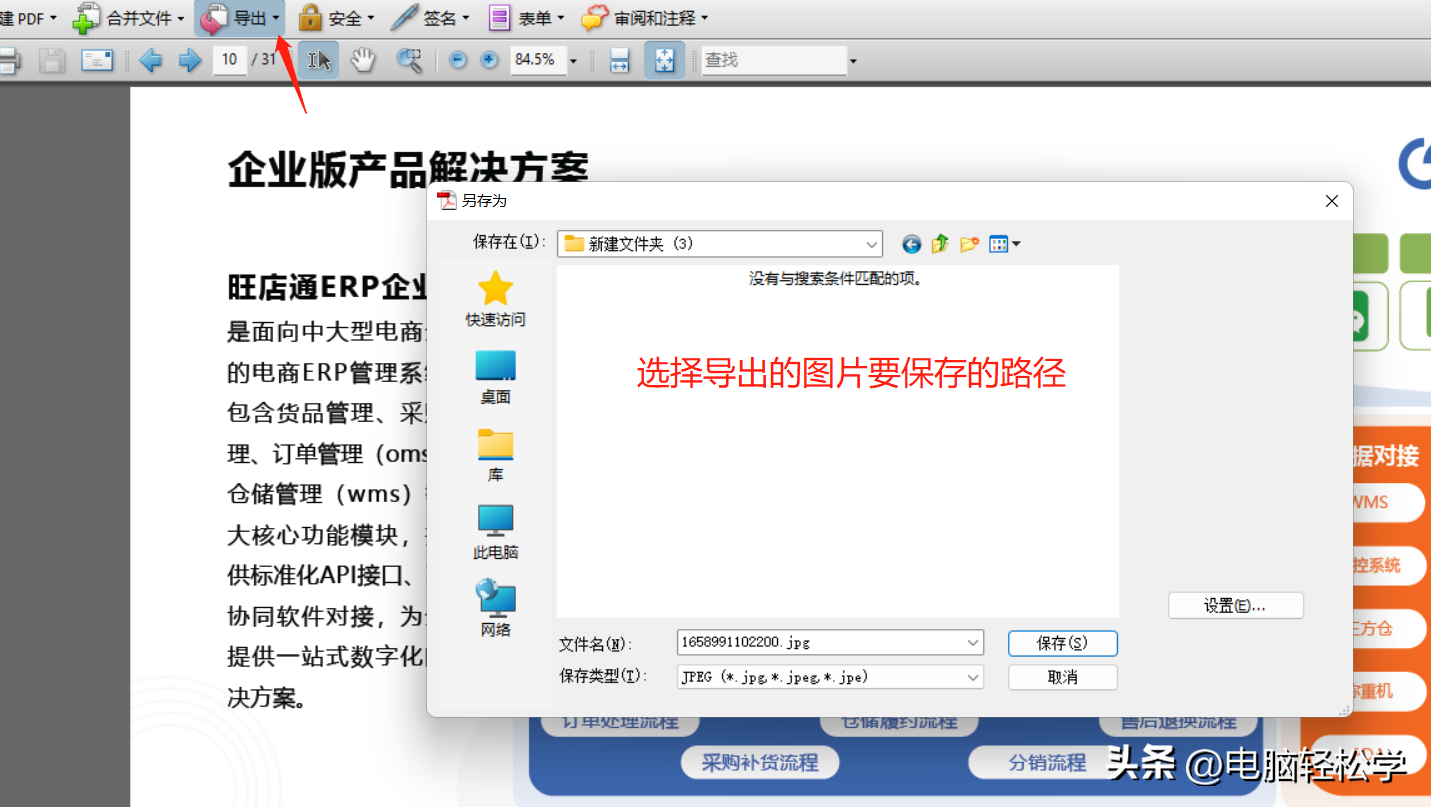Click the 设置(E)... settings button
This screenshot has height=807, width=1431.
point(1236,605)
